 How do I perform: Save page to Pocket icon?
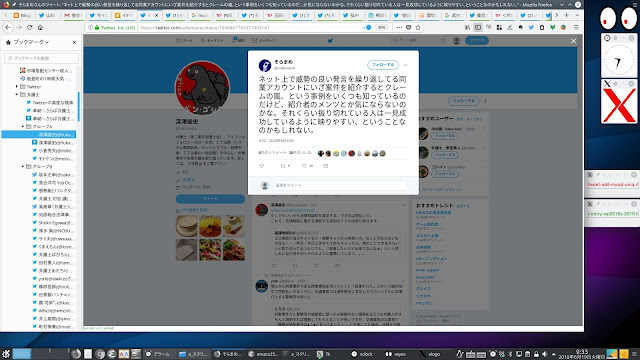(409, 27)
